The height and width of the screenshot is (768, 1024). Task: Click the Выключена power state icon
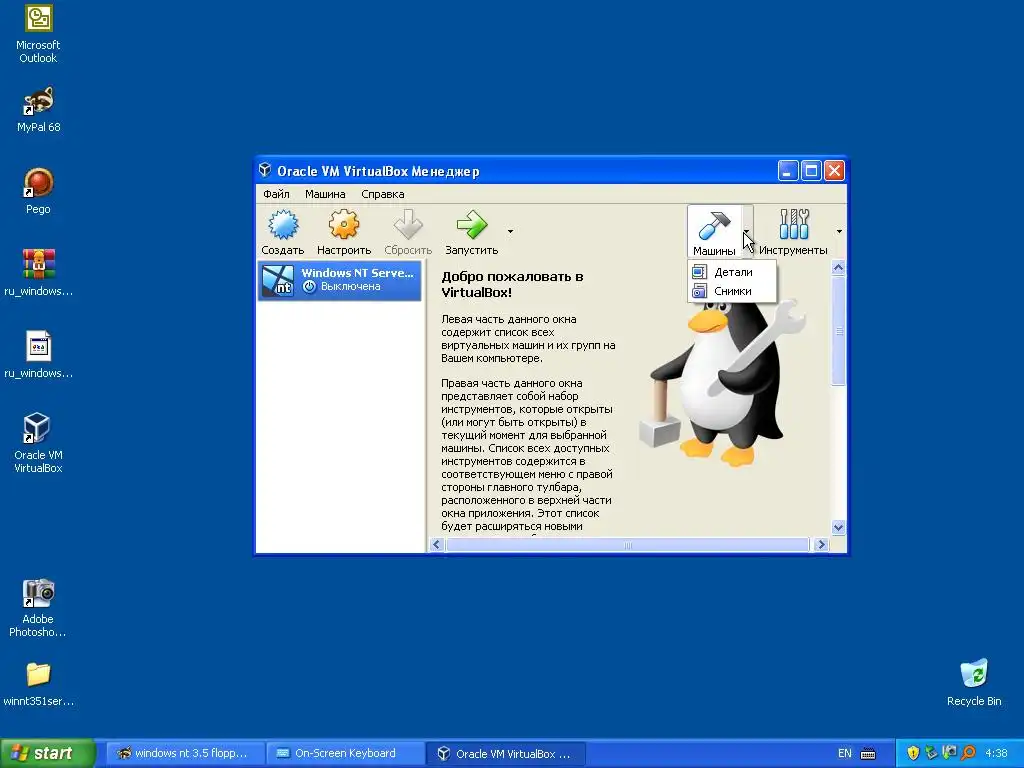tap(310, 287)
